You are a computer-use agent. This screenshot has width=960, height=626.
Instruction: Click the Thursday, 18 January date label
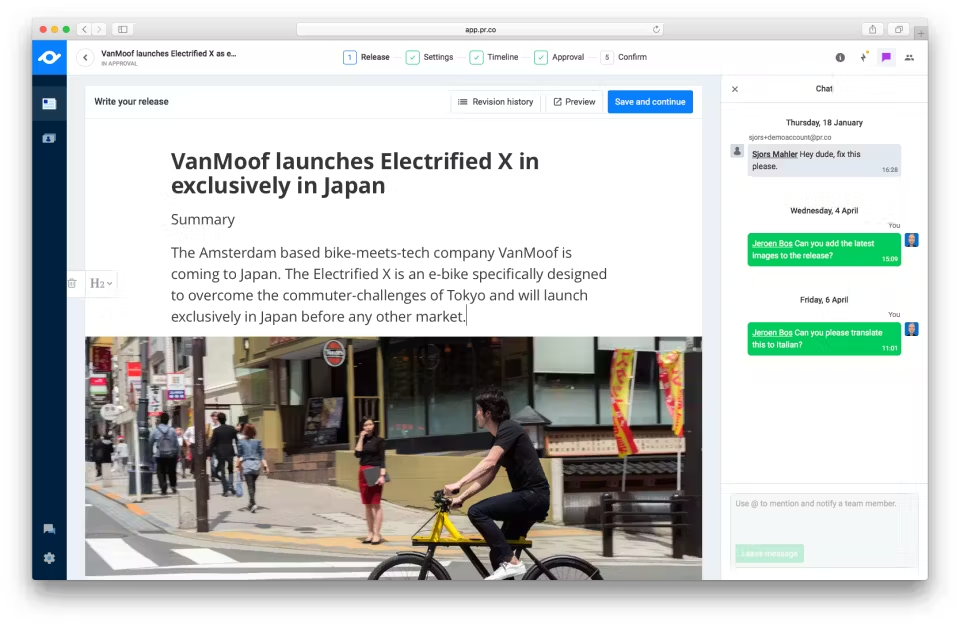[x=824, y=123]
